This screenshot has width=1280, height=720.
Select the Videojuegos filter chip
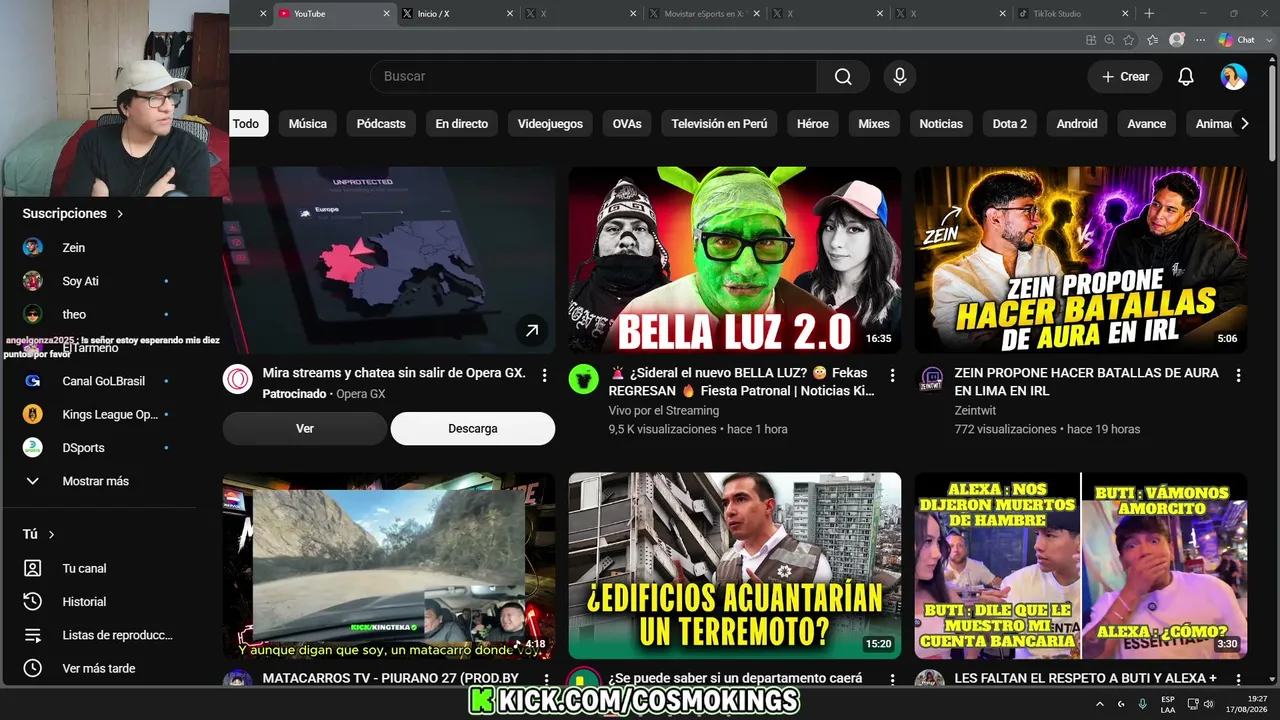tap(550, 124)
